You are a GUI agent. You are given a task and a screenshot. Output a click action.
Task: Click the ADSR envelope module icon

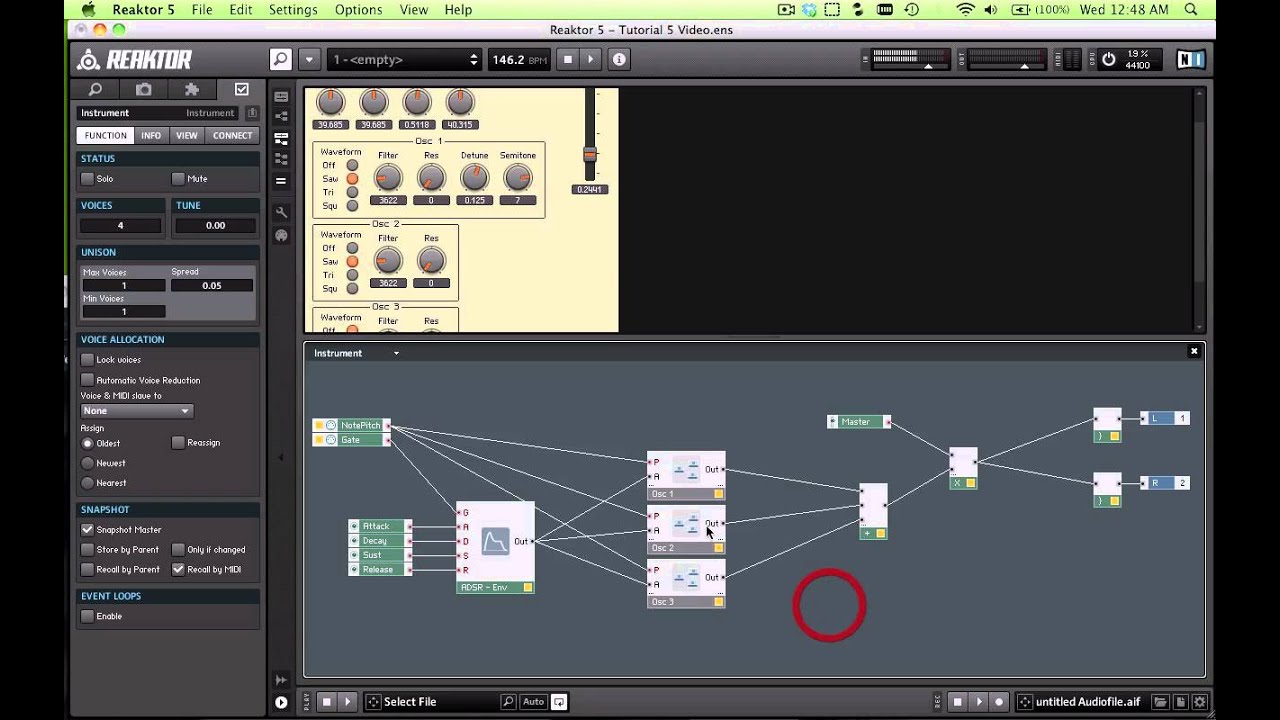click(x=495, y=541)
